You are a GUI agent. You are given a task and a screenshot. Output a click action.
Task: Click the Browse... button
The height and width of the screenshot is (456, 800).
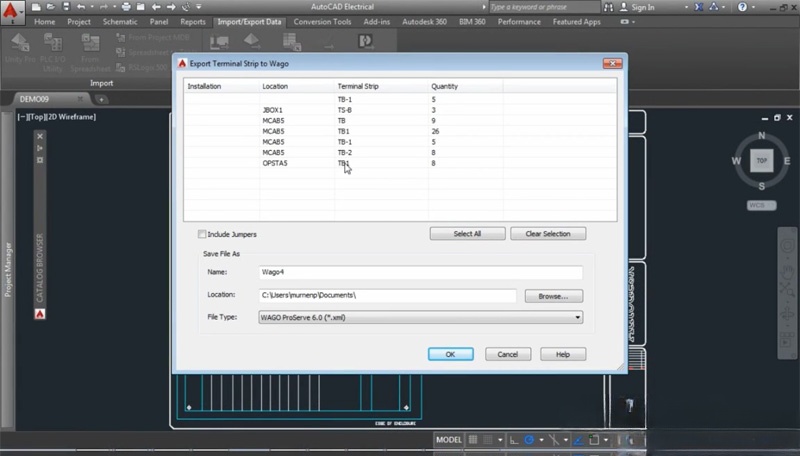pyautogui.click(x=554, y=296)
